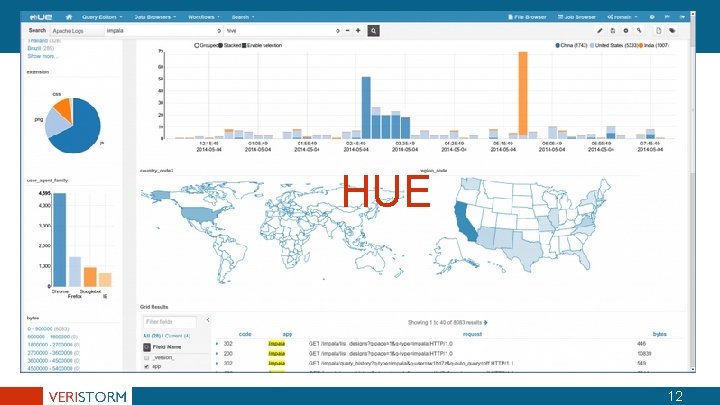Click the large blue js pie slice
Image resolution: width=720 pixels, height=405 pixels.
coord(82,131)
